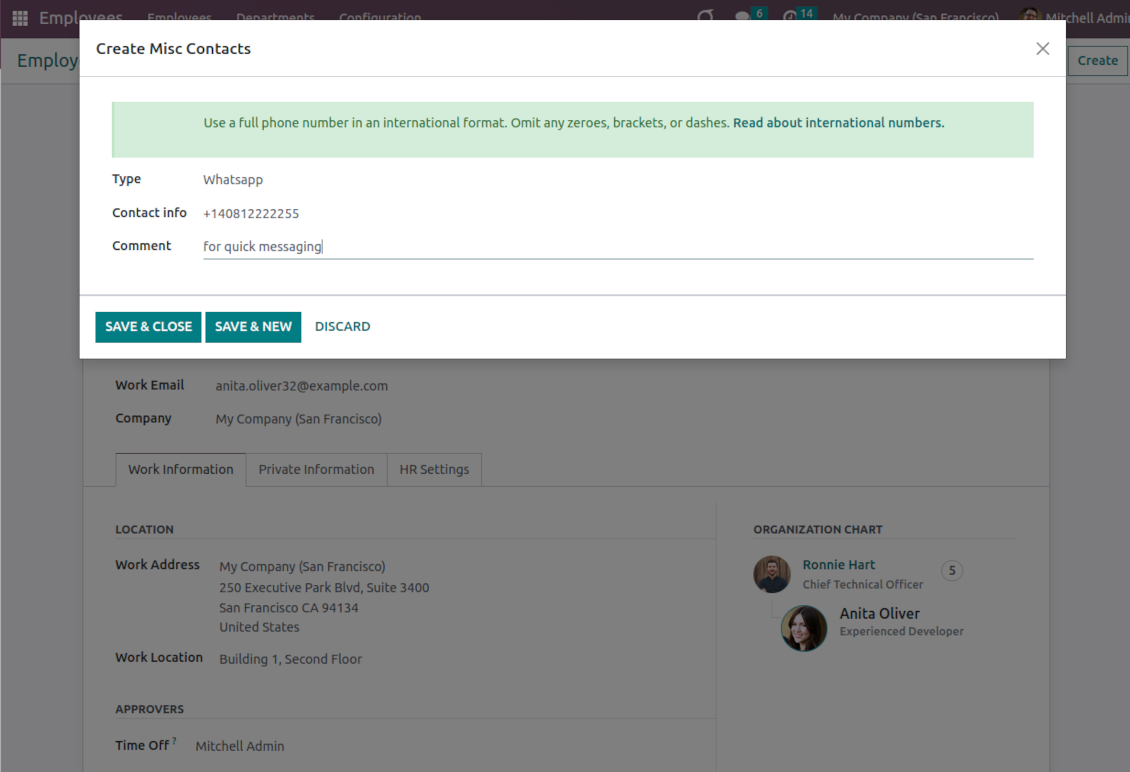Click Anita Oliver's avatar in org chart
Screen dimensions: 1130x772
click(x=804, y=628)
